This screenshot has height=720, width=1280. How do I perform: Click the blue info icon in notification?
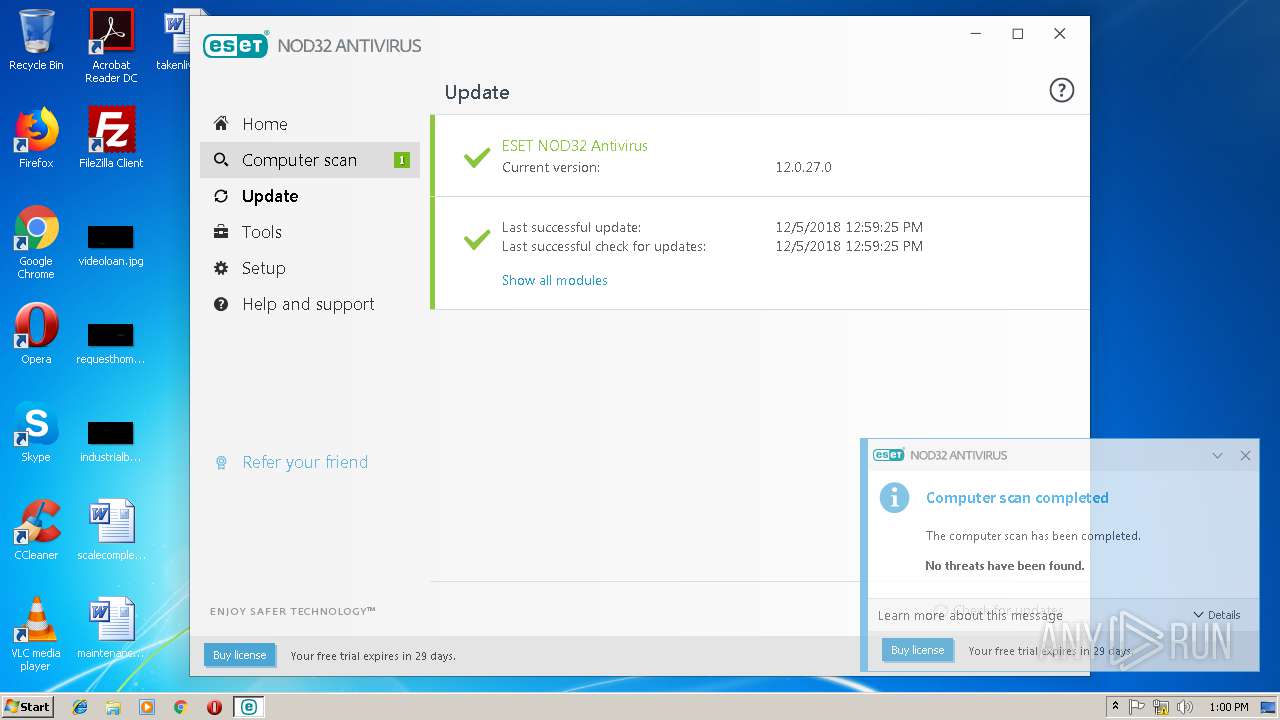pos(894,497)
